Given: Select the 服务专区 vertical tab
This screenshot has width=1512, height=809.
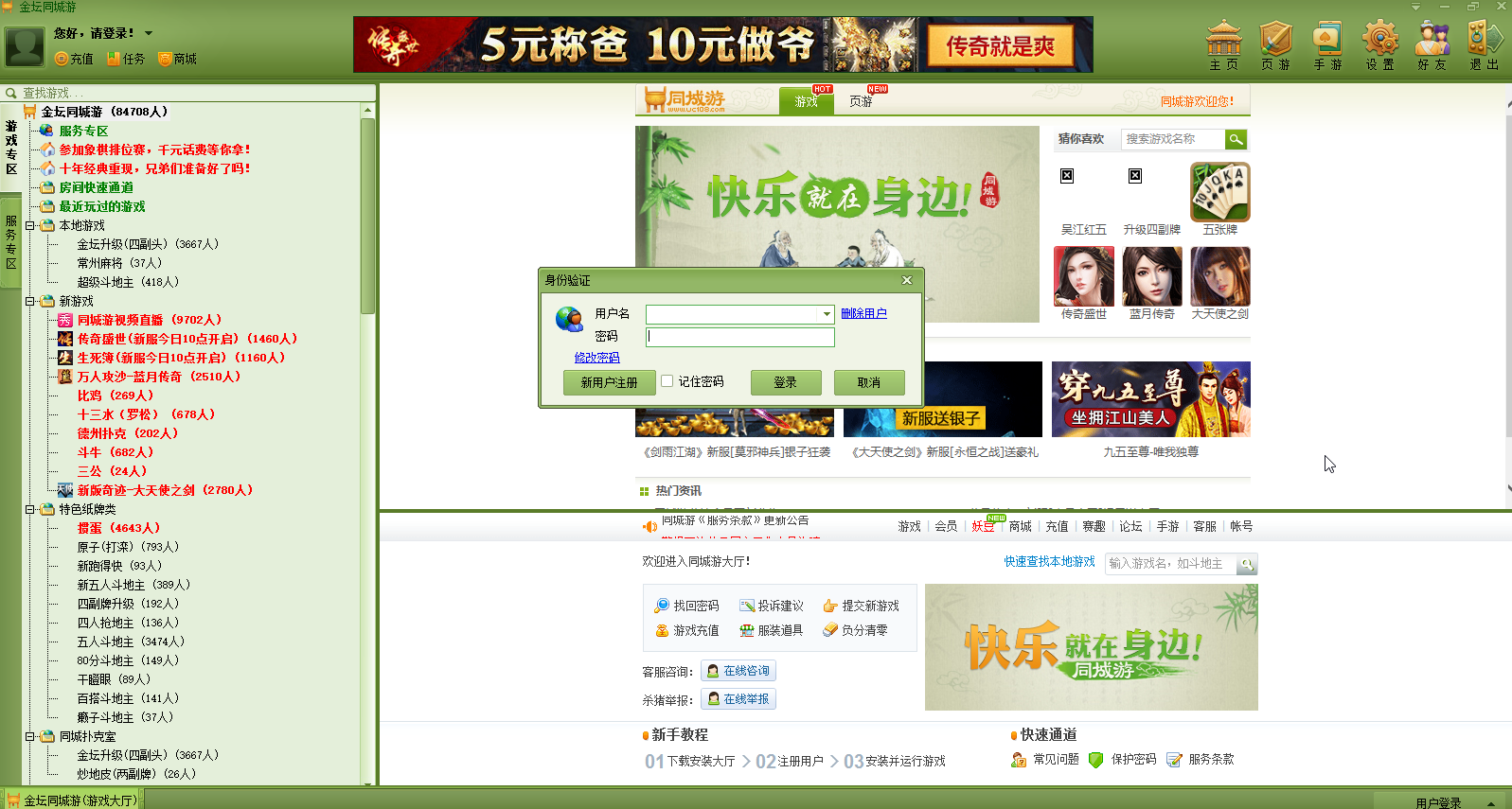Looking at the screenshot, I should coord(11,243).
